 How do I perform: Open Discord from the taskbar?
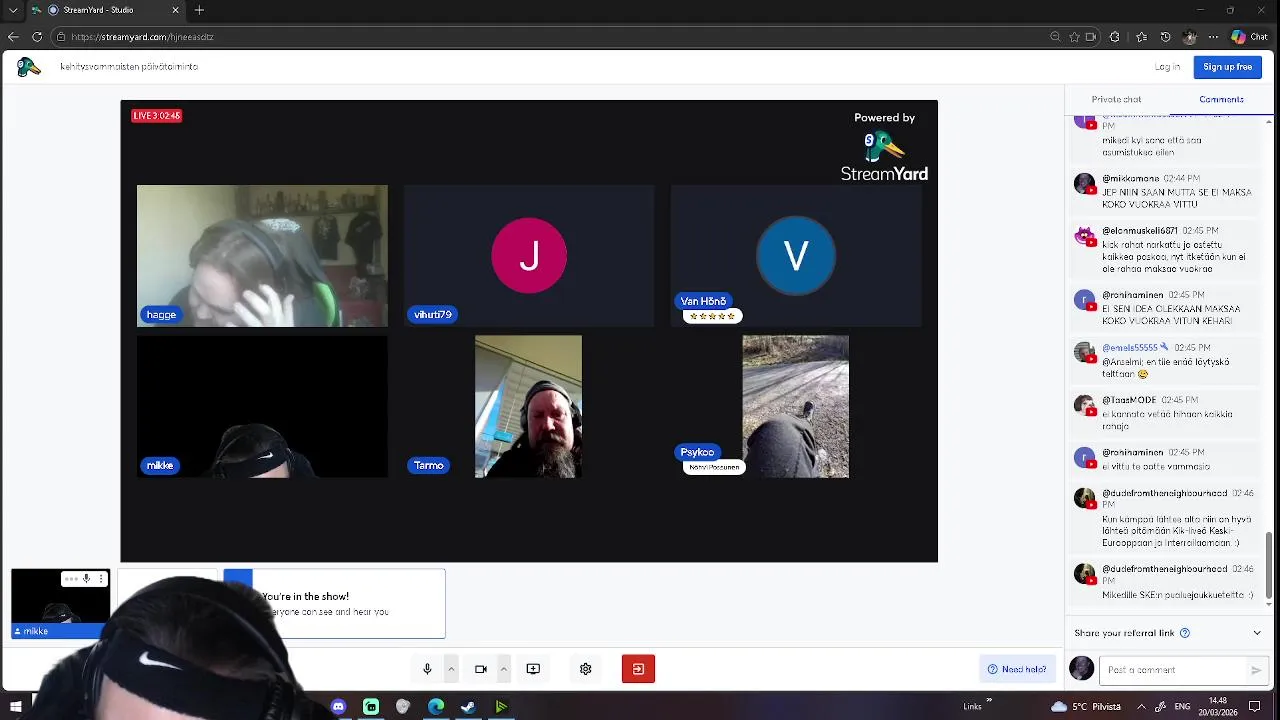point(338,707)
